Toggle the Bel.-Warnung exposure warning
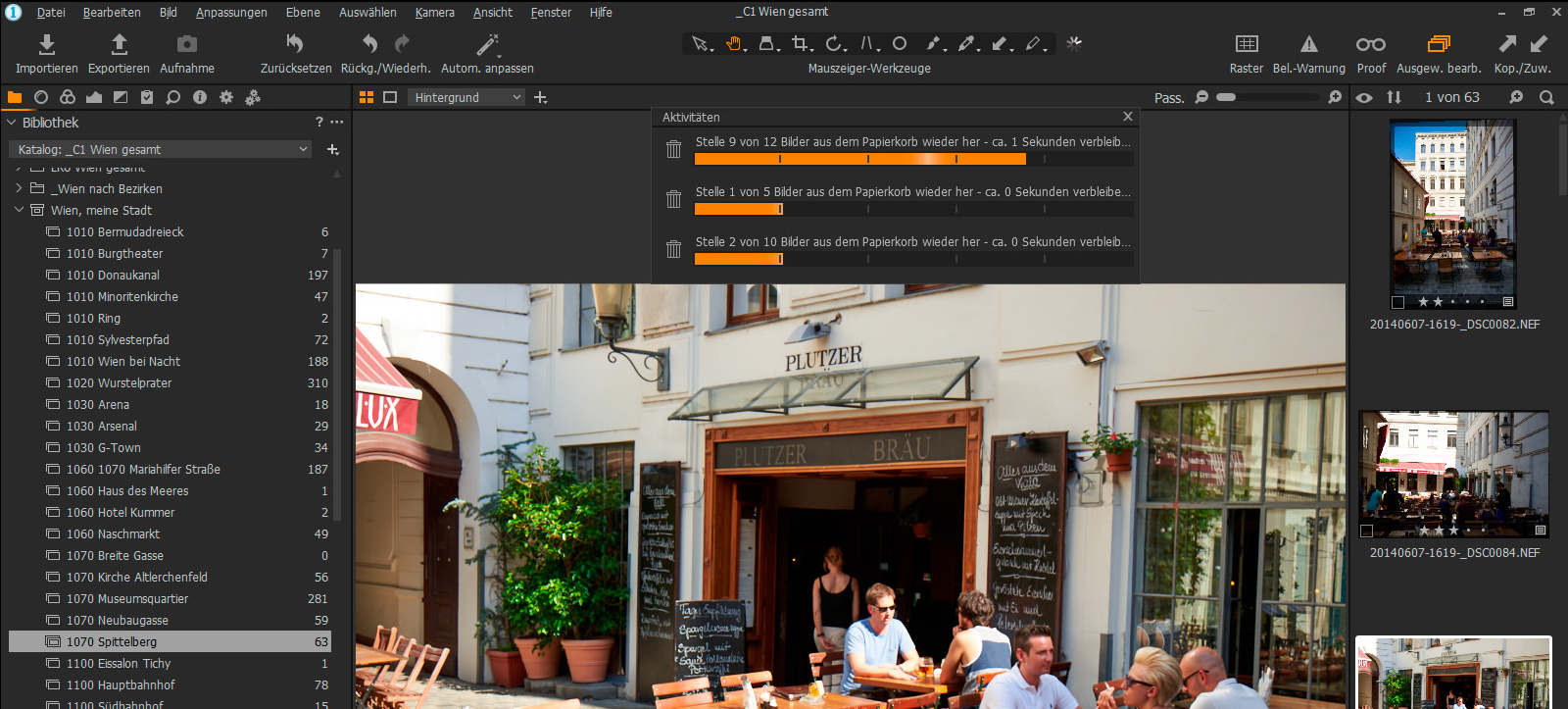The image size is (1568, 709). (1308, 43)
